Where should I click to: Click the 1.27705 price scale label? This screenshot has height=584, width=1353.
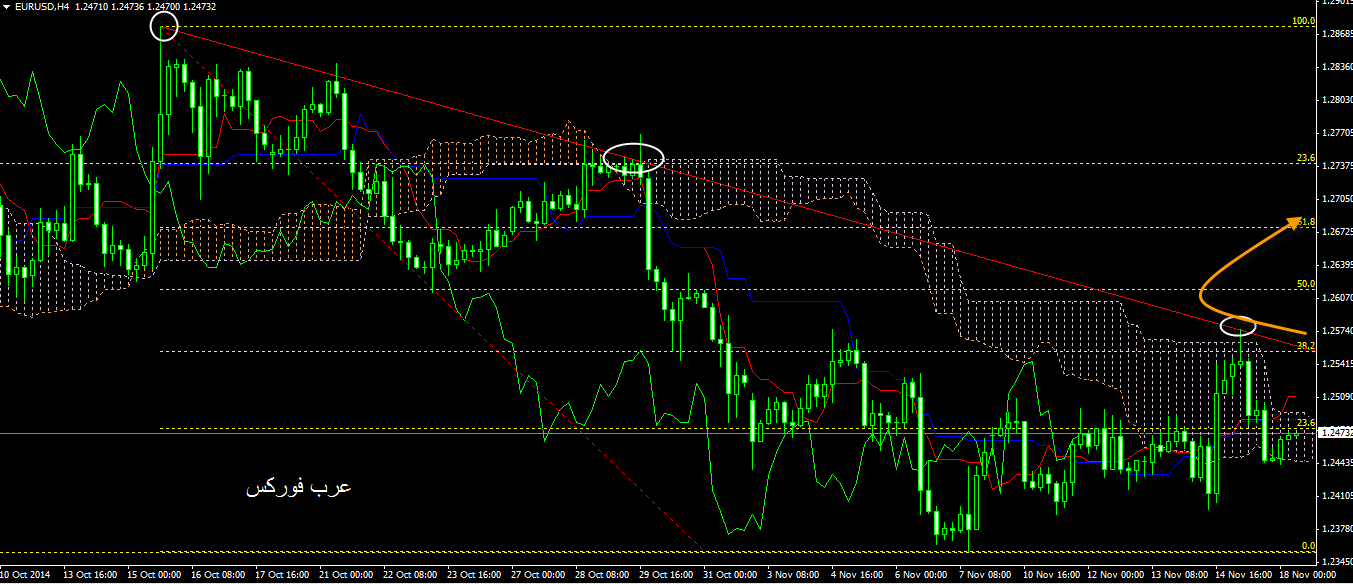[x=1337, y=133]
